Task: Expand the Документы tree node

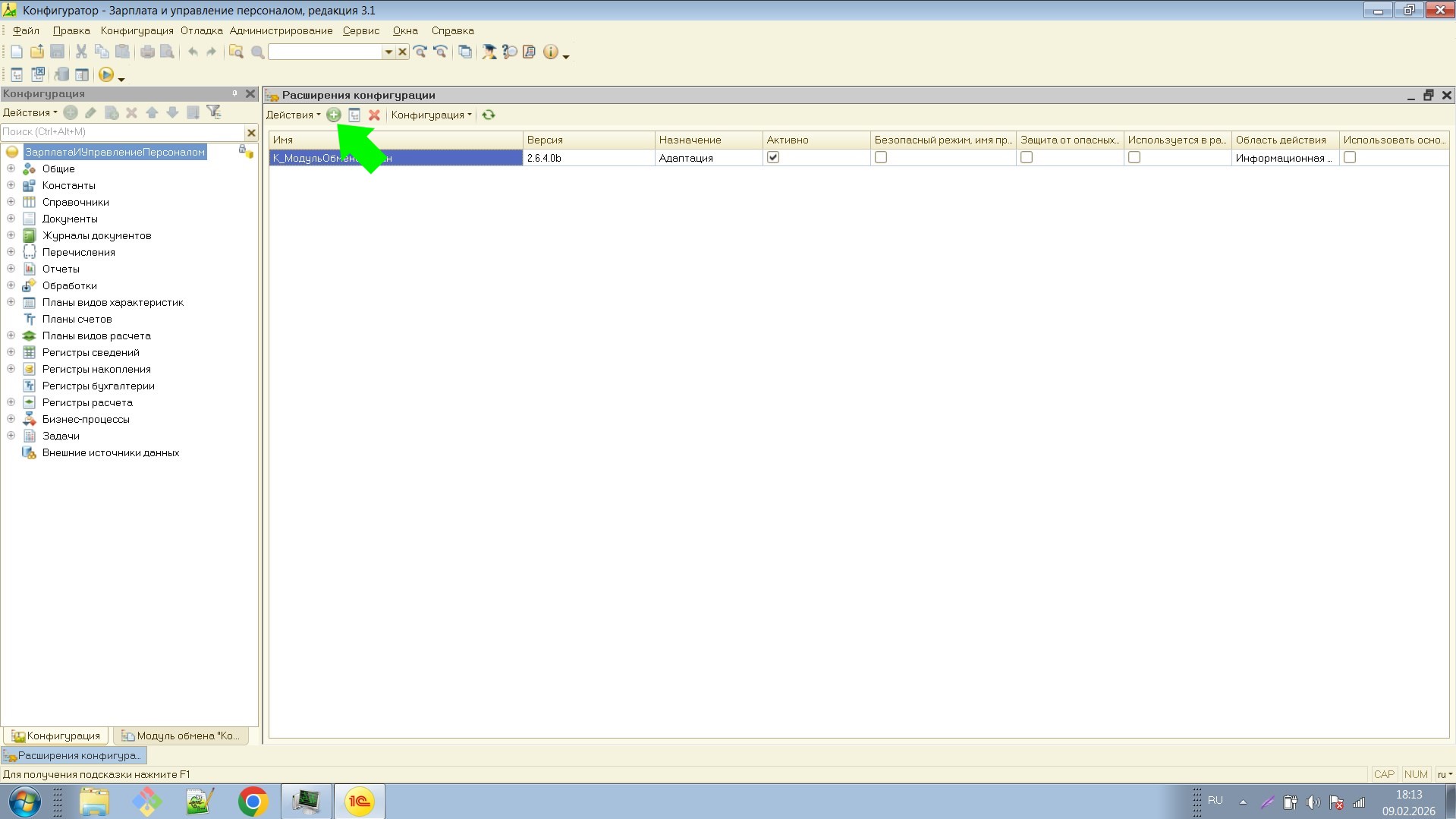Action: point(11,219)
